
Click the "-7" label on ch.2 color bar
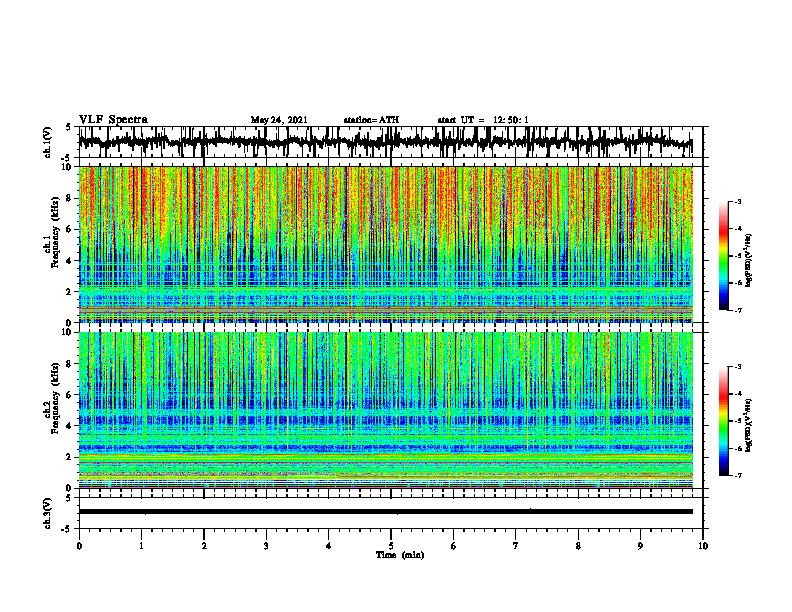pyautogui.click(x=737, y=476)
